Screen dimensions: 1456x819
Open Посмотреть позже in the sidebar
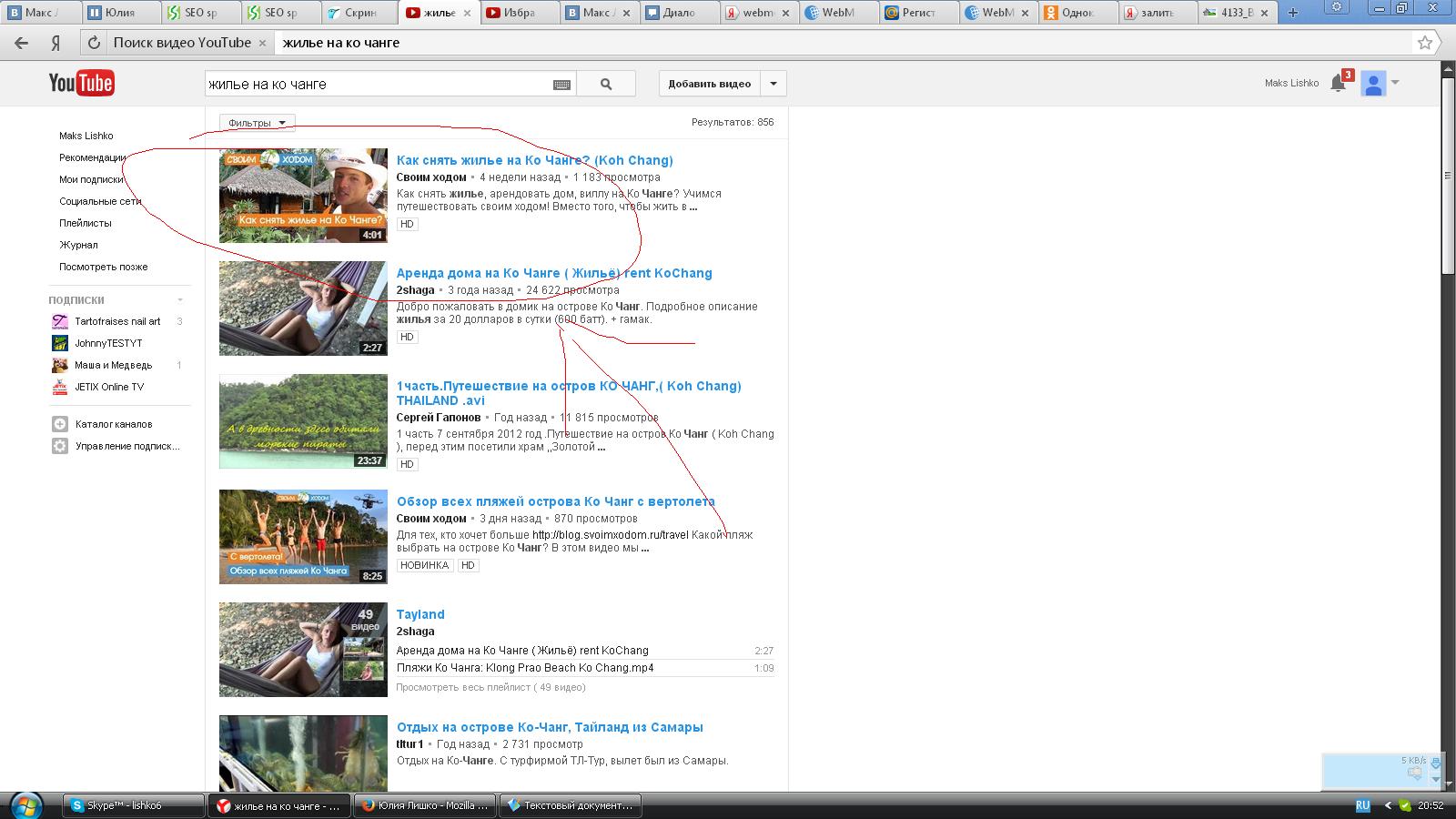click(104, 267)
